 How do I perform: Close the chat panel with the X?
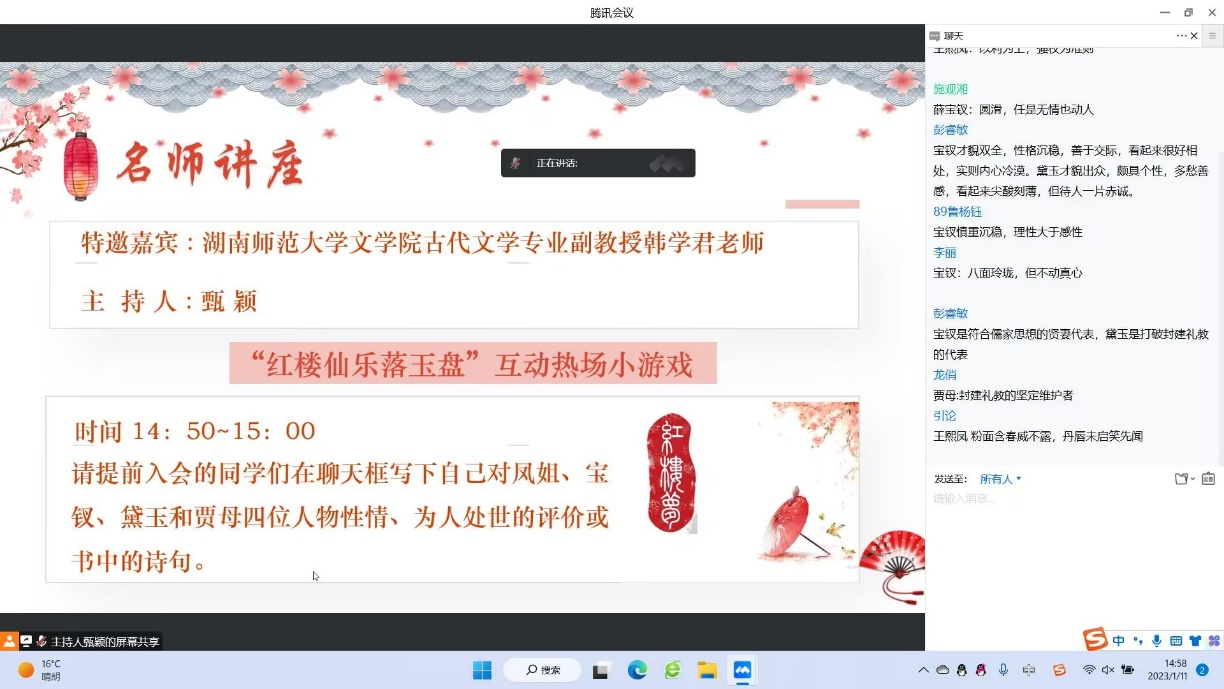[x=1194, y=36]
